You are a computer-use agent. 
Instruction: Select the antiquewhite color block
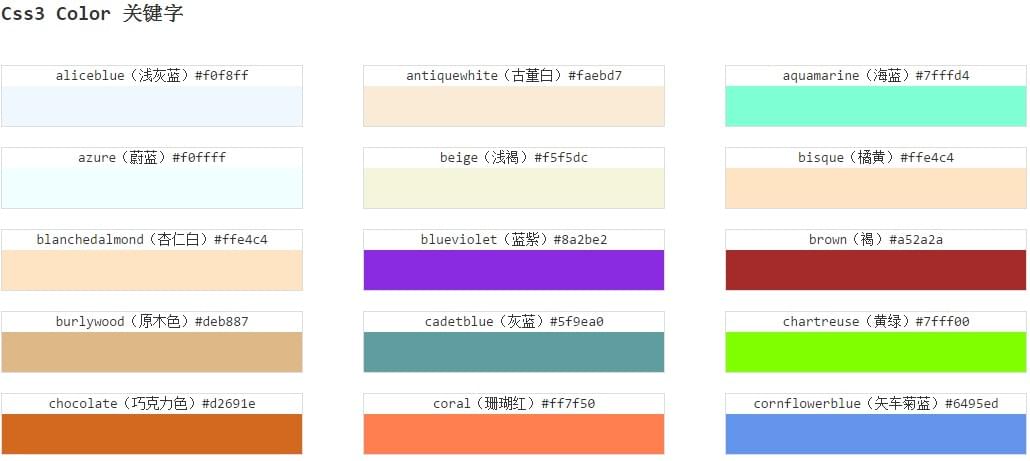pyautogui.click(x=514, y=106)
